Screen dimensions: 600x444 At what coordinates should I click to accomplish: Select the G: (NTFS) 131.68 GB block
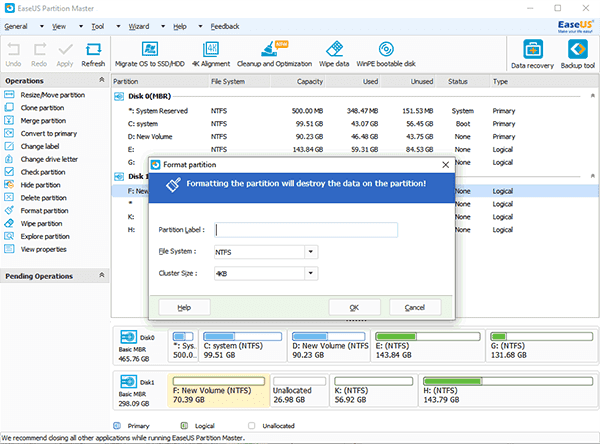tap(541, 346)
